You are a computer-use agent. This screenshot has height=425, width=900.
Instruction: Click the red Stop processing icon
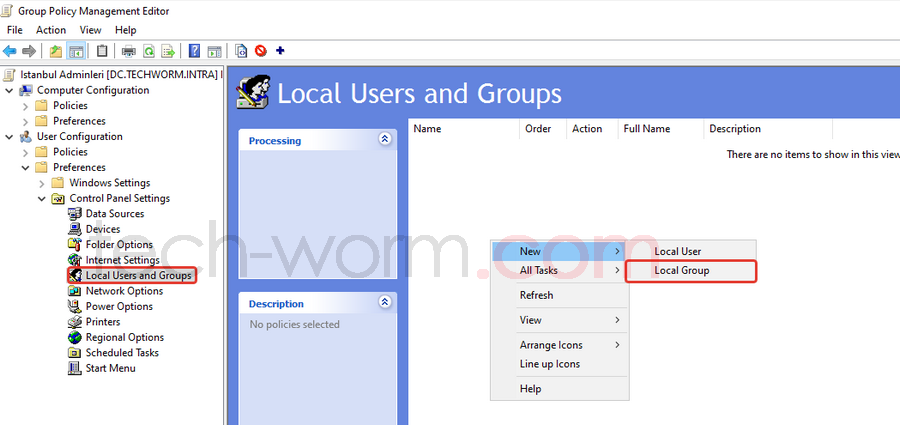pyautogui.click(x=261, y=51)
